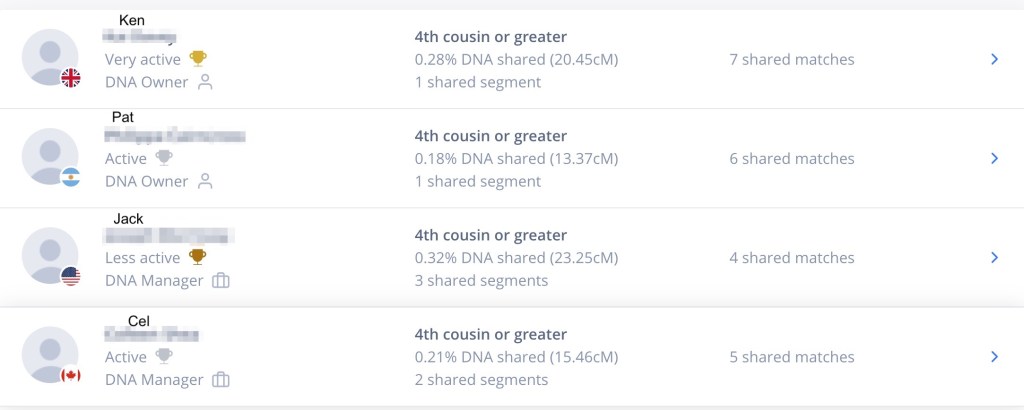This screenshot has width=1024, height=410.
Task: Click the gray trophy icon beside Cel's Active status
Action: pyautogui.click(x=164, y=356)
